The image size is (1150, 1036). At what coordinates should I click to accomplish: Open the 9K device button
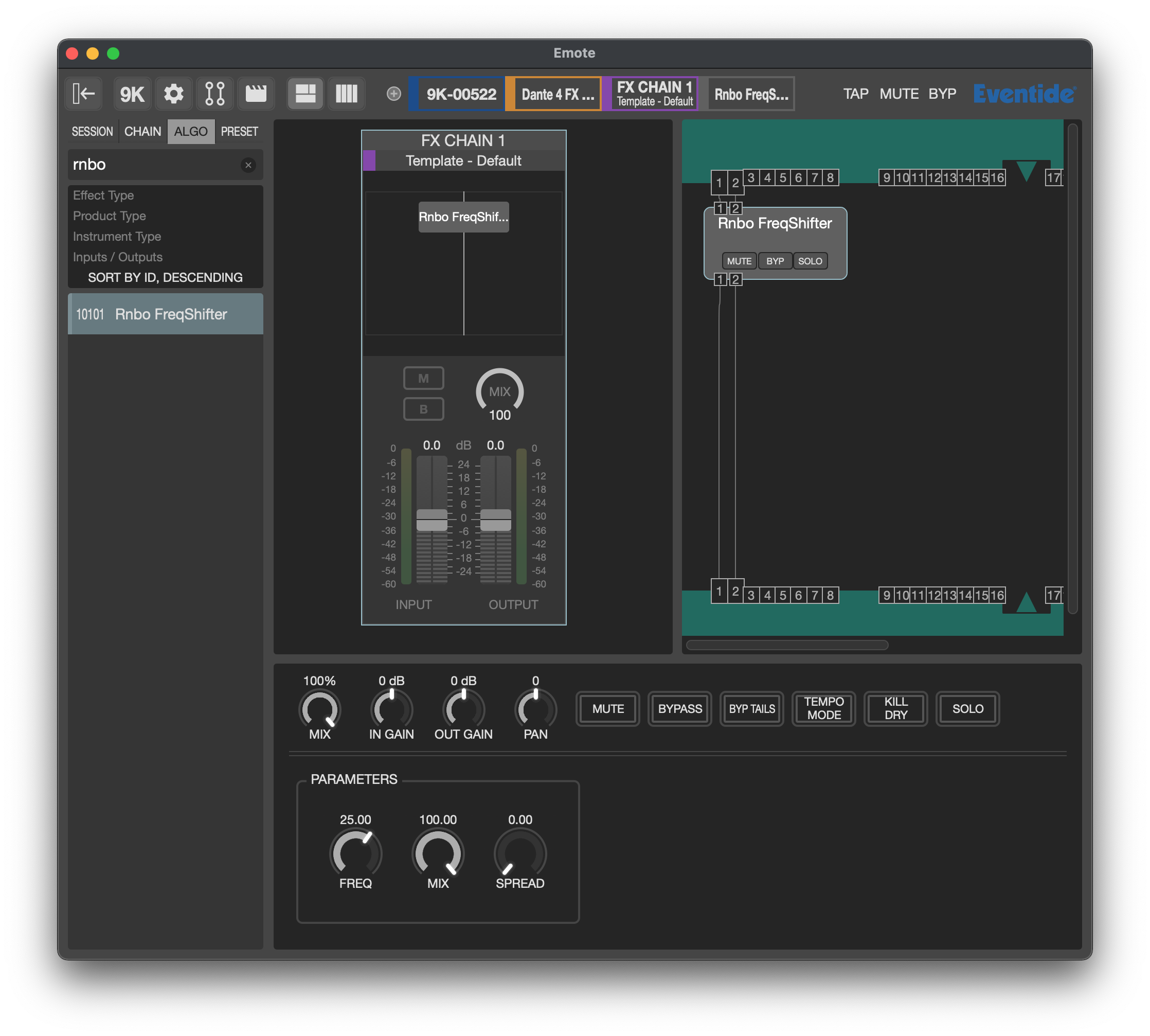point(132,93)
